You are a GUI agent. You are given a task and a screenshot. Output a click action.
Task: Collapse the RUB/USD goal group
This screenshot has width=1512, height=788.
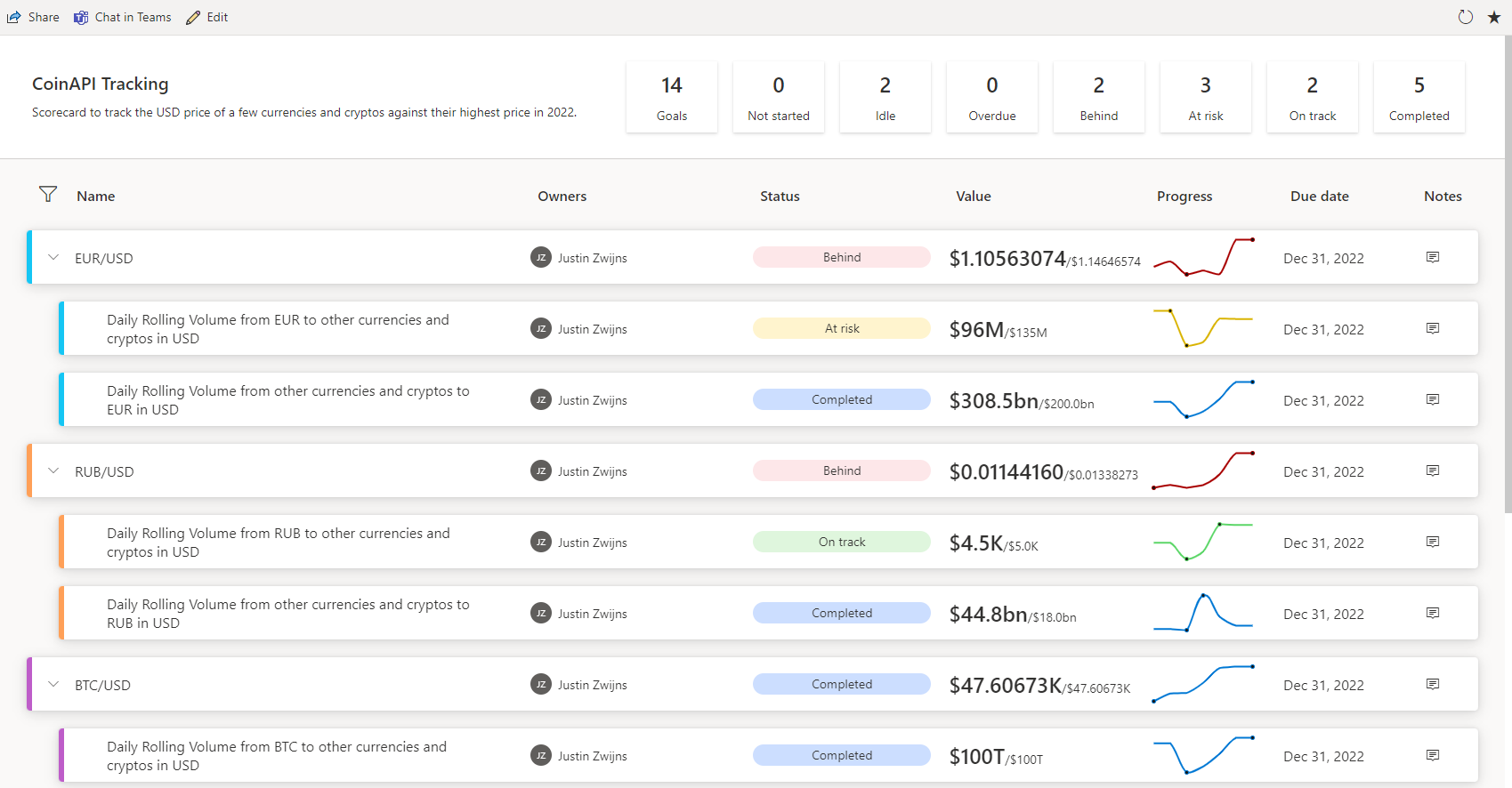click(53, 471)
